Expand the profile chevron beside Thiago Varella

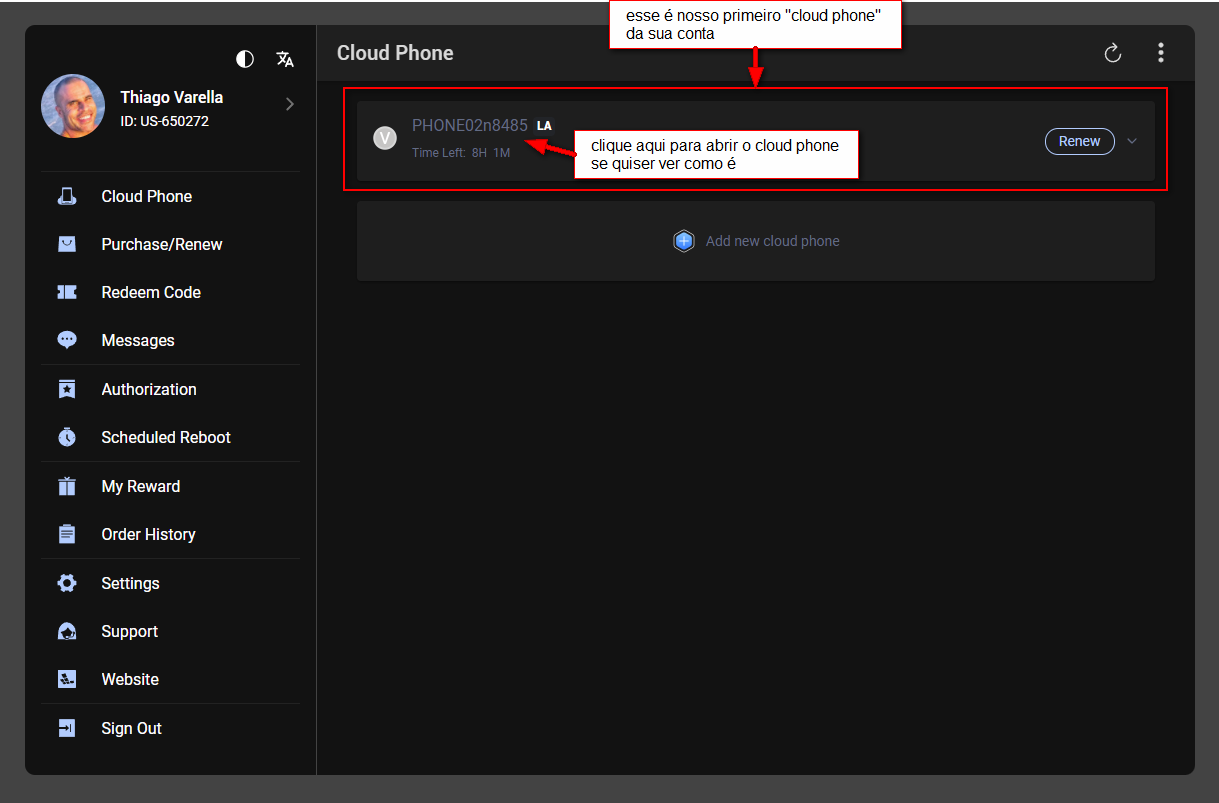(290, 104)
